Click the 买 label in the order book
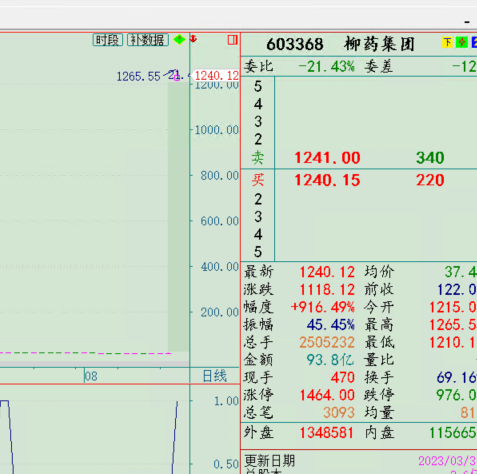The width and height of the screenshot is (477, 474). pos(258,180)
